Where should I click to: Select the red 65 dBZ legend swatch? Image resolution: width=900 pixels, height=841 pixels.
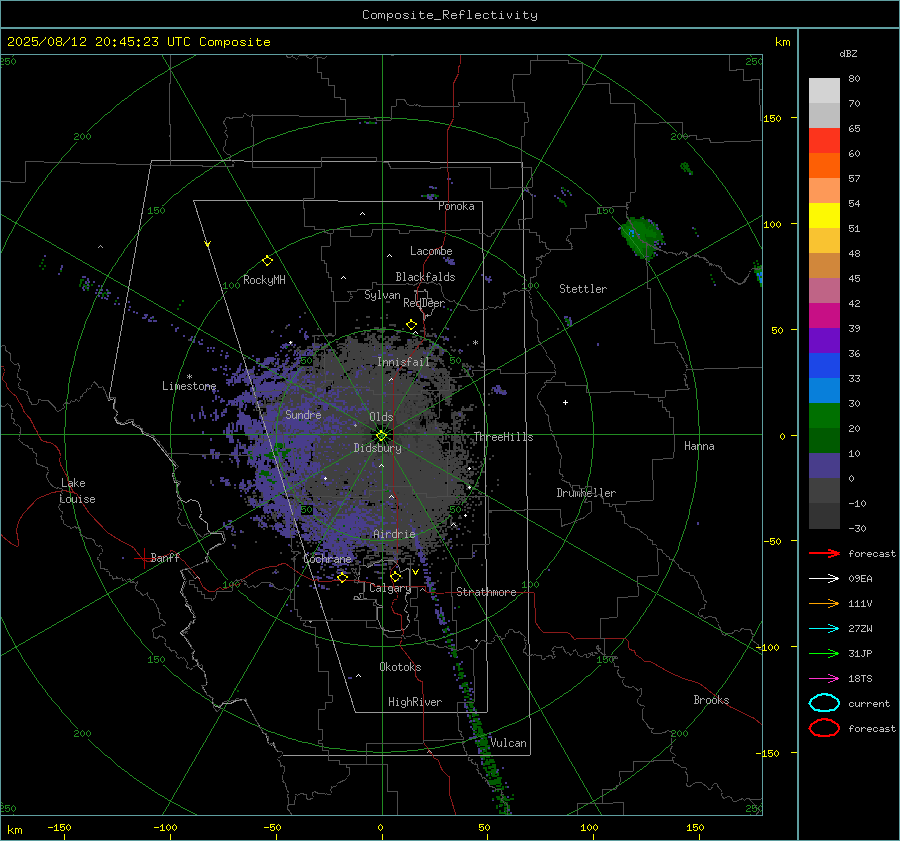(824, 141)
